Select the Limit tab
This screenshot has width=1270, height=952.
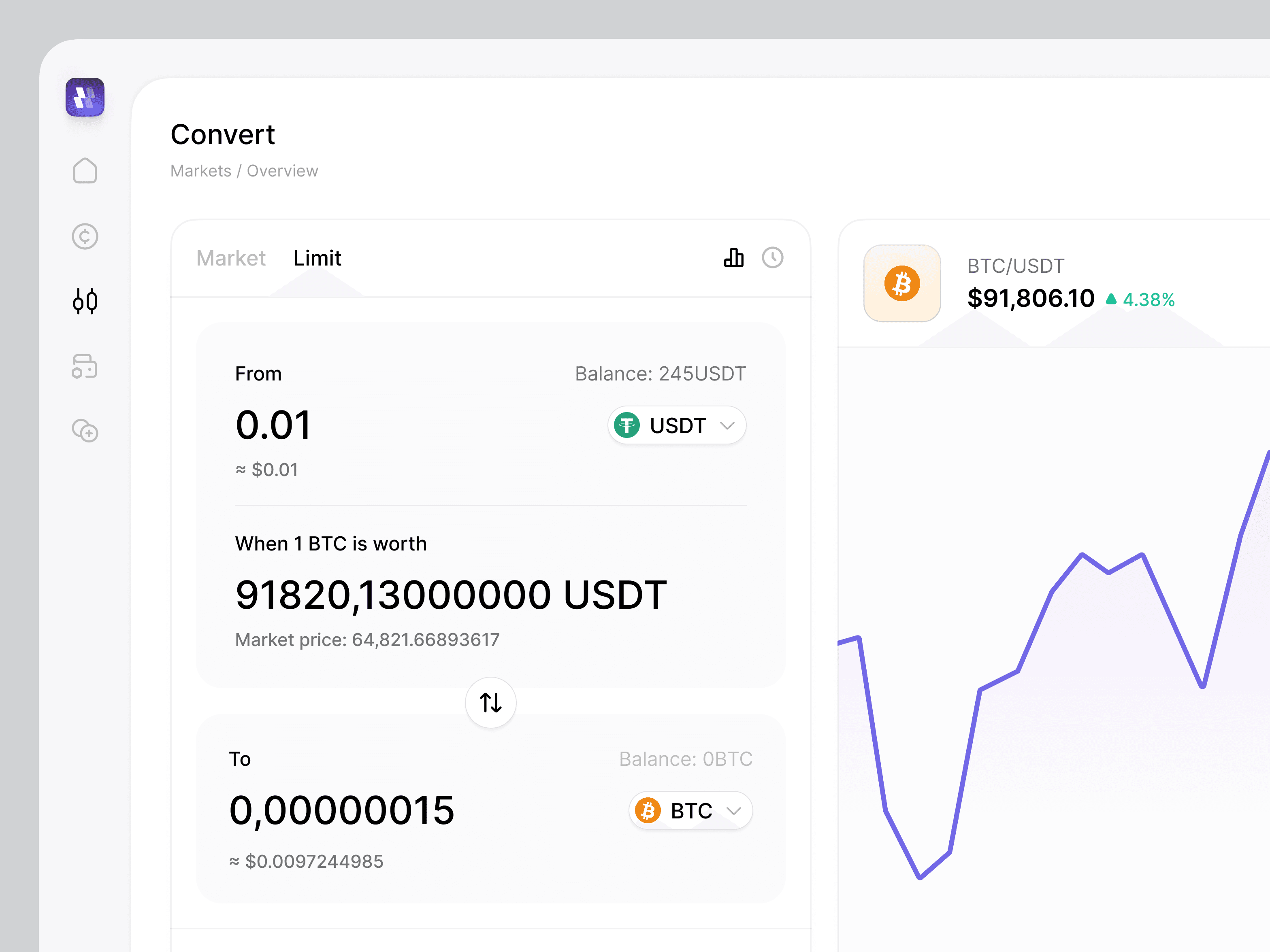point(317,258)
